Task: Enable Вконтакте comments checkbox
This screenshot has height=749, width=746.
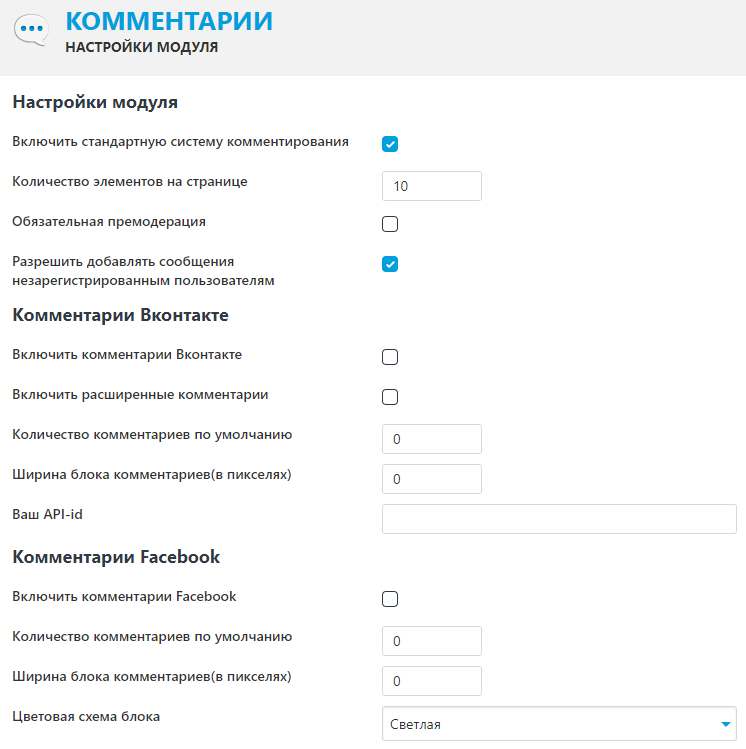Action: [390, 357]
